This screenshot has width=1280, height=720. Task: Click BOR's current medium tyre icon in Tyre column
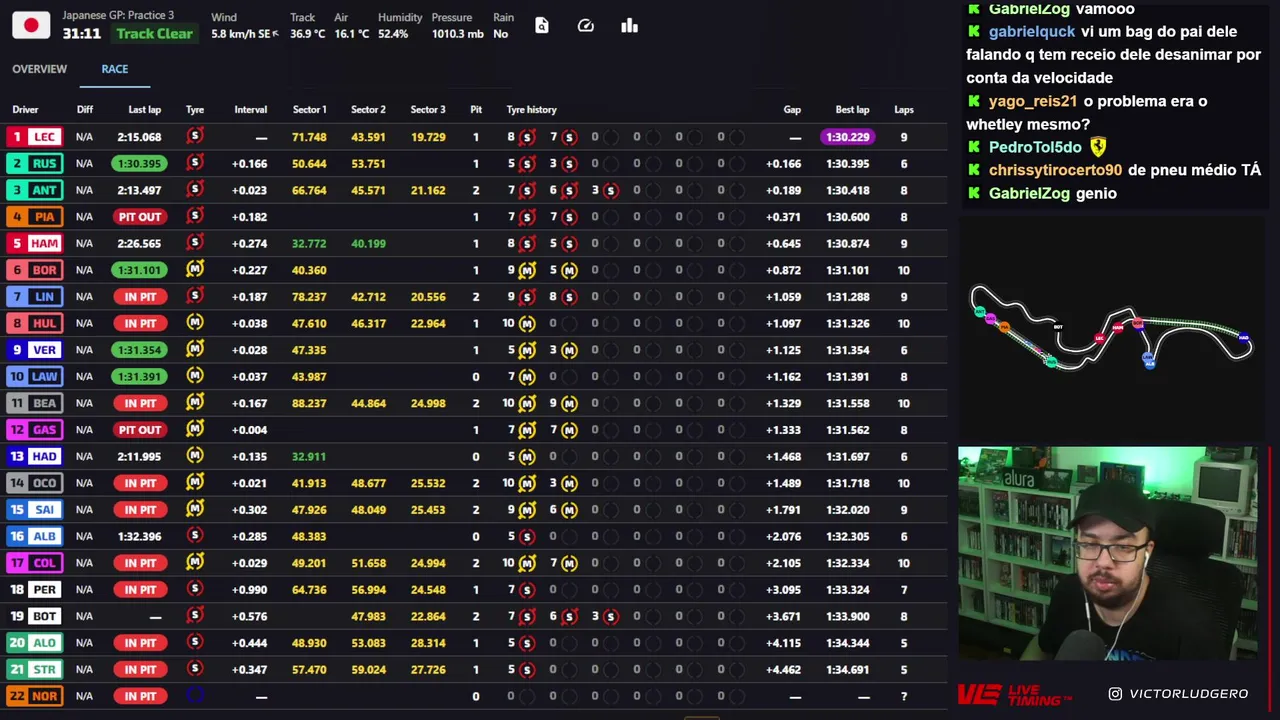(195, 269)
